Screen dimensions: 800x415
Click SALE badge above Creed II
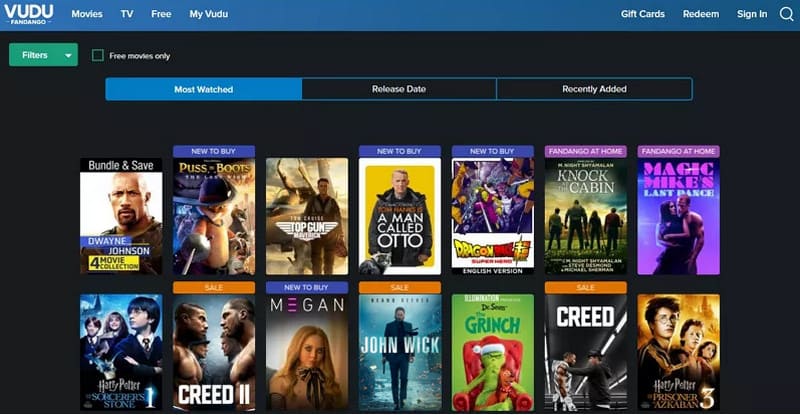click(x=214, y=287)
